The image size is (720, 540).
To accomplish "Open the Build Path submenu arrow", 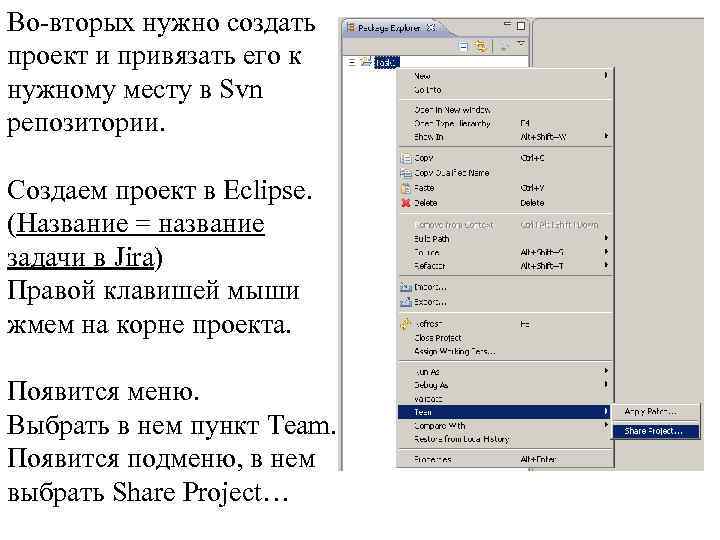I will (606, 238).
